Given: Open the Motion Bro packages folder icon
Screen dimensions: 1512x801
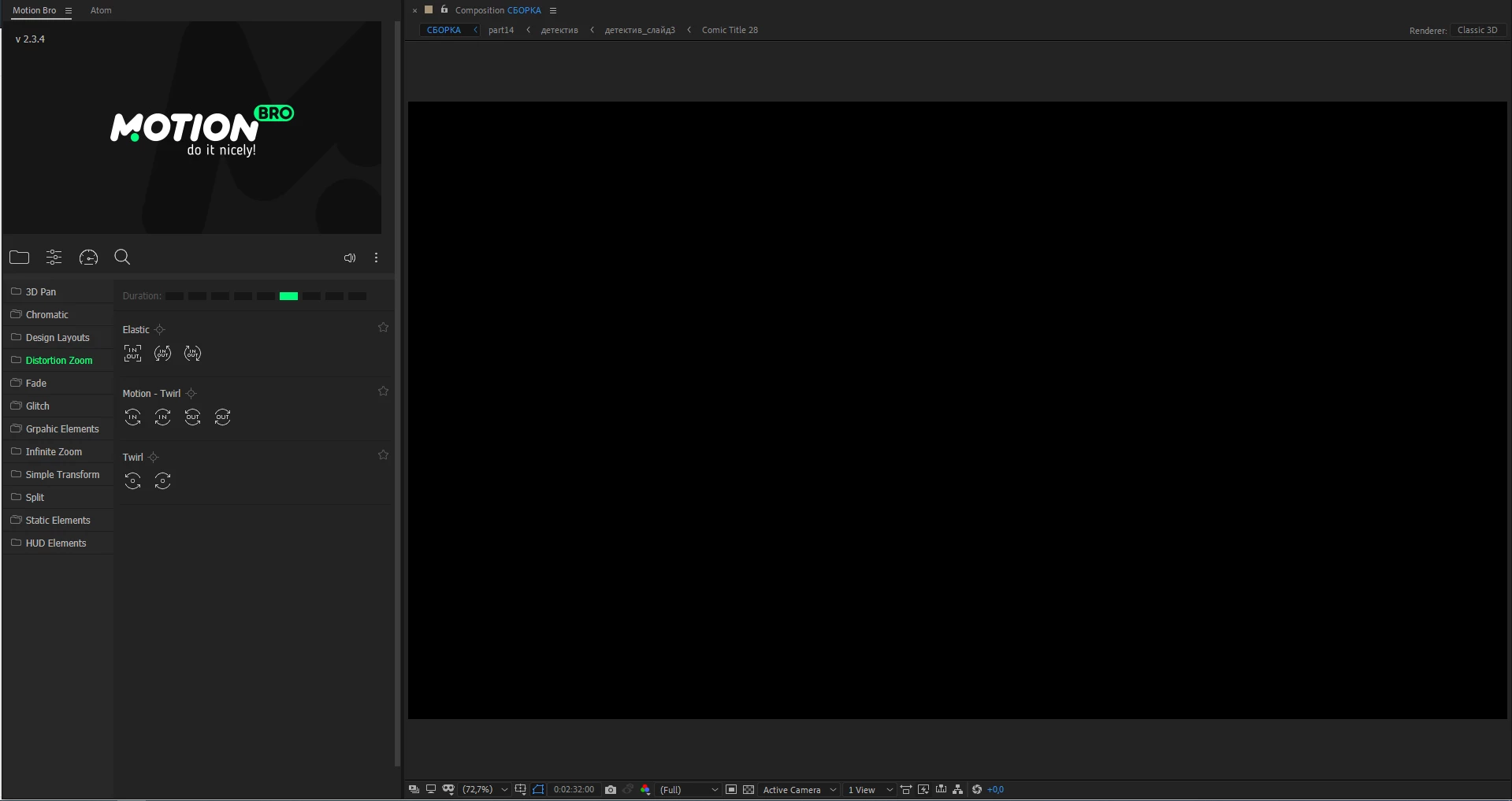Looking at the screenshot, I should coord(20,258).
